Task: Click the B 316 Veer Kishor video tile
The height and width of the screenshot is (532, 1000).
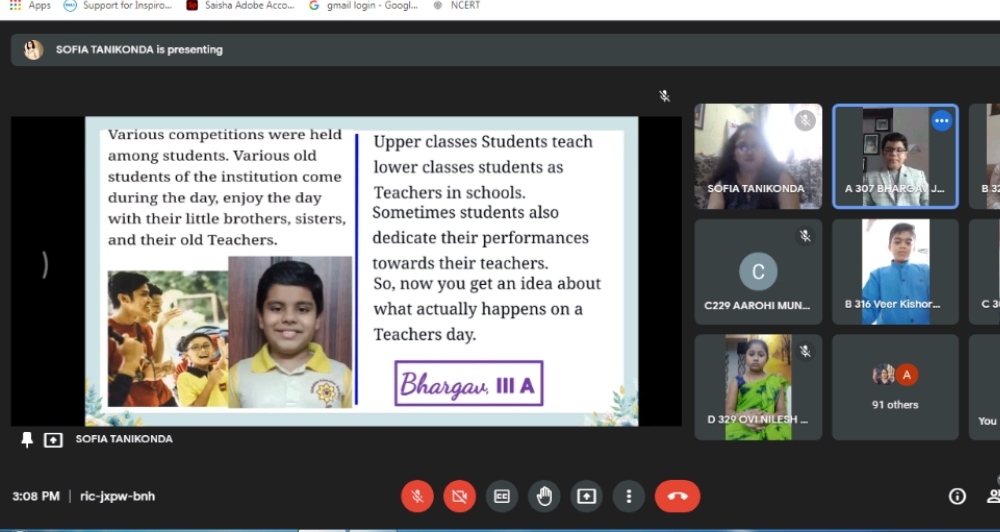Action: coord(895,271)
